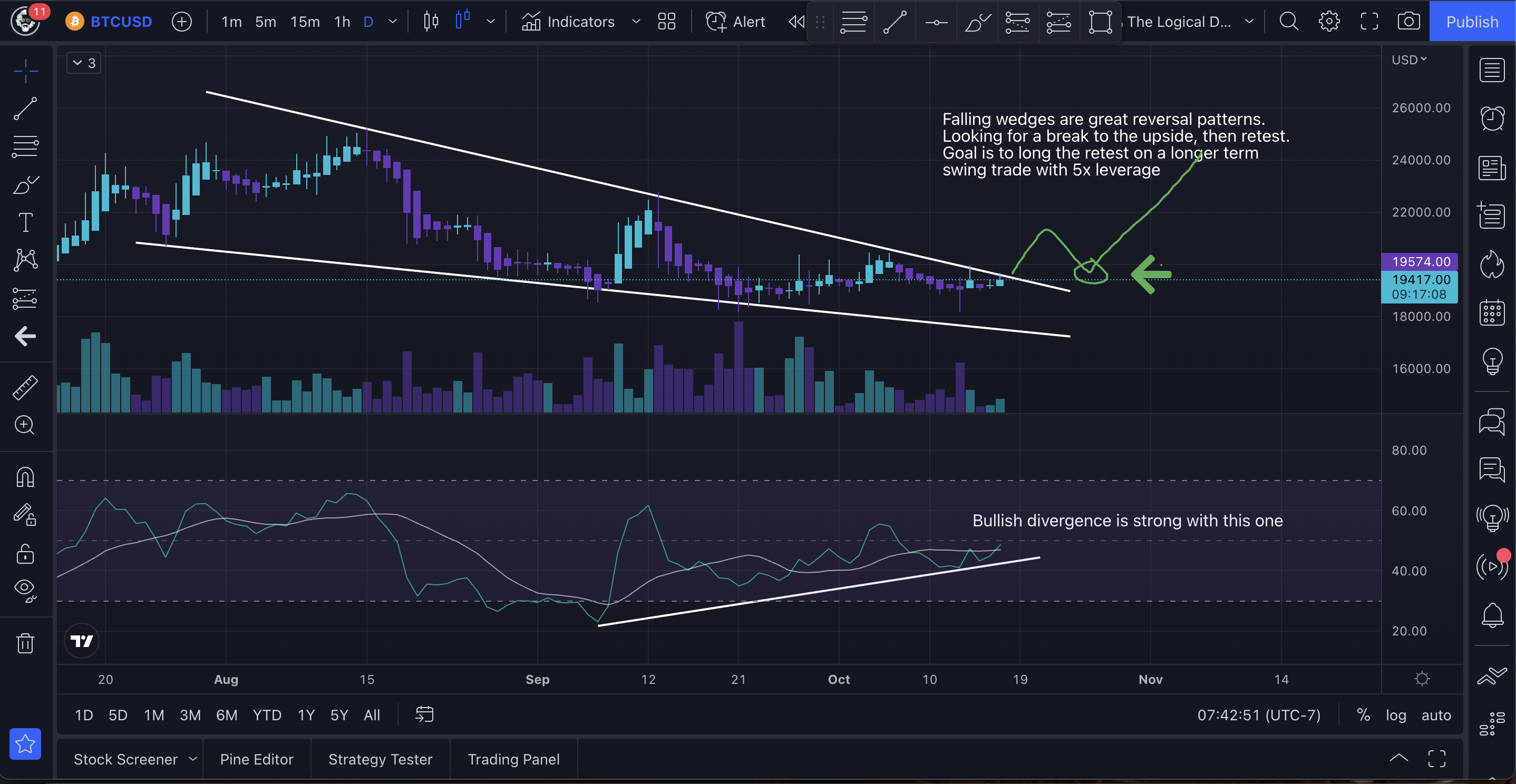Activate the zoom in tool
The width and height of the screenshot is (1516, 784).
(25, 425)
